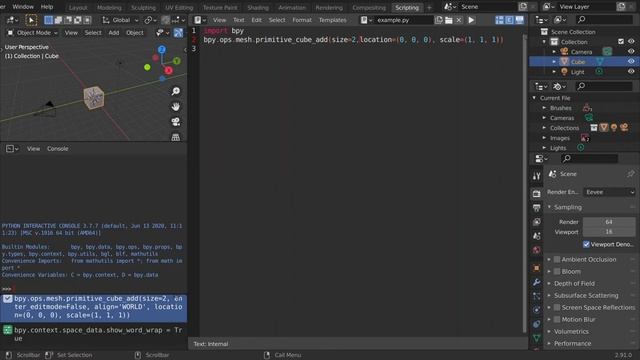Click the Scene name field
The image size is (640, 360).
[x=488, y=7]
